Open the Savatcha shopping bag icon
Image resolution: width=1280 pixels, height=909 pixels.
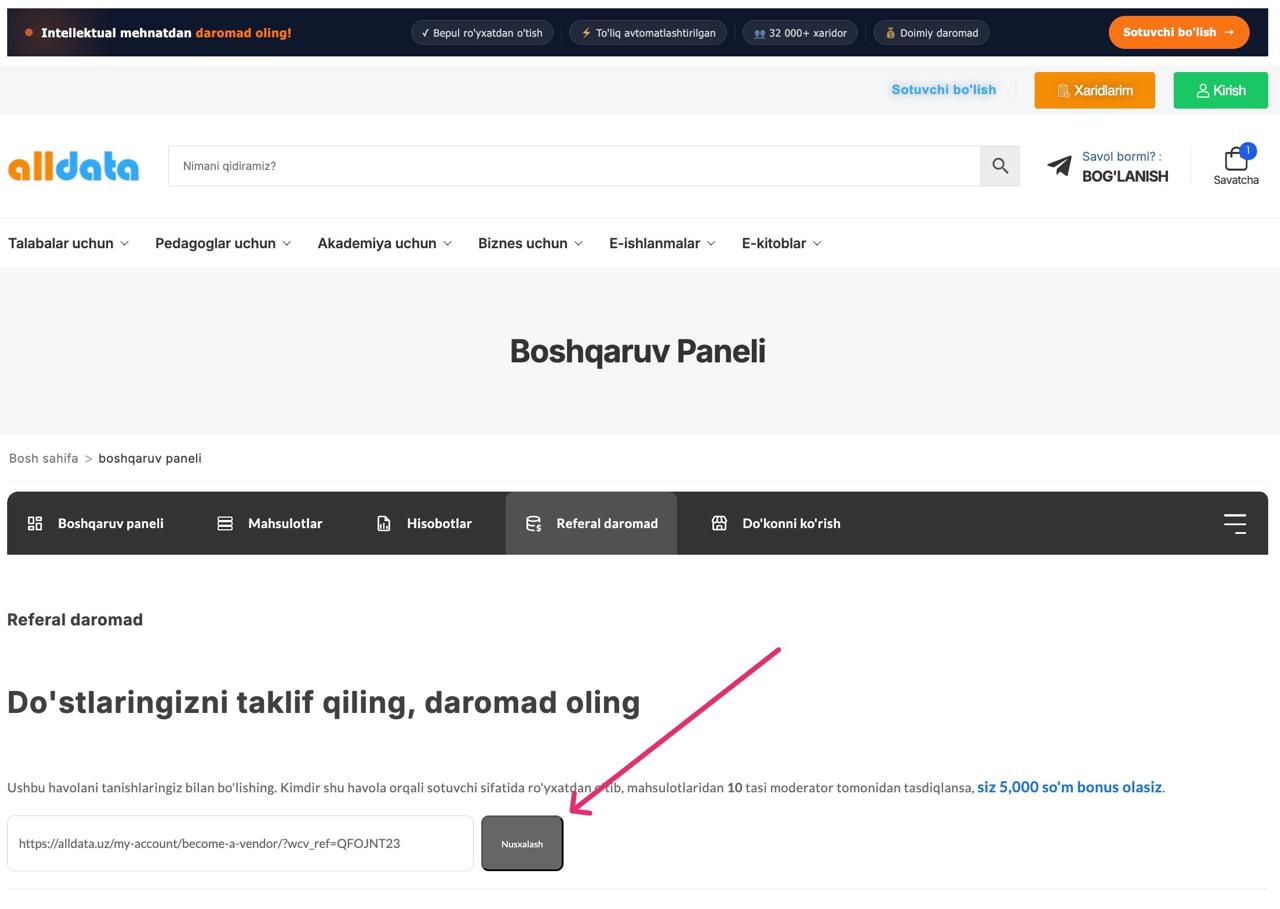[x=1236, y=159]
